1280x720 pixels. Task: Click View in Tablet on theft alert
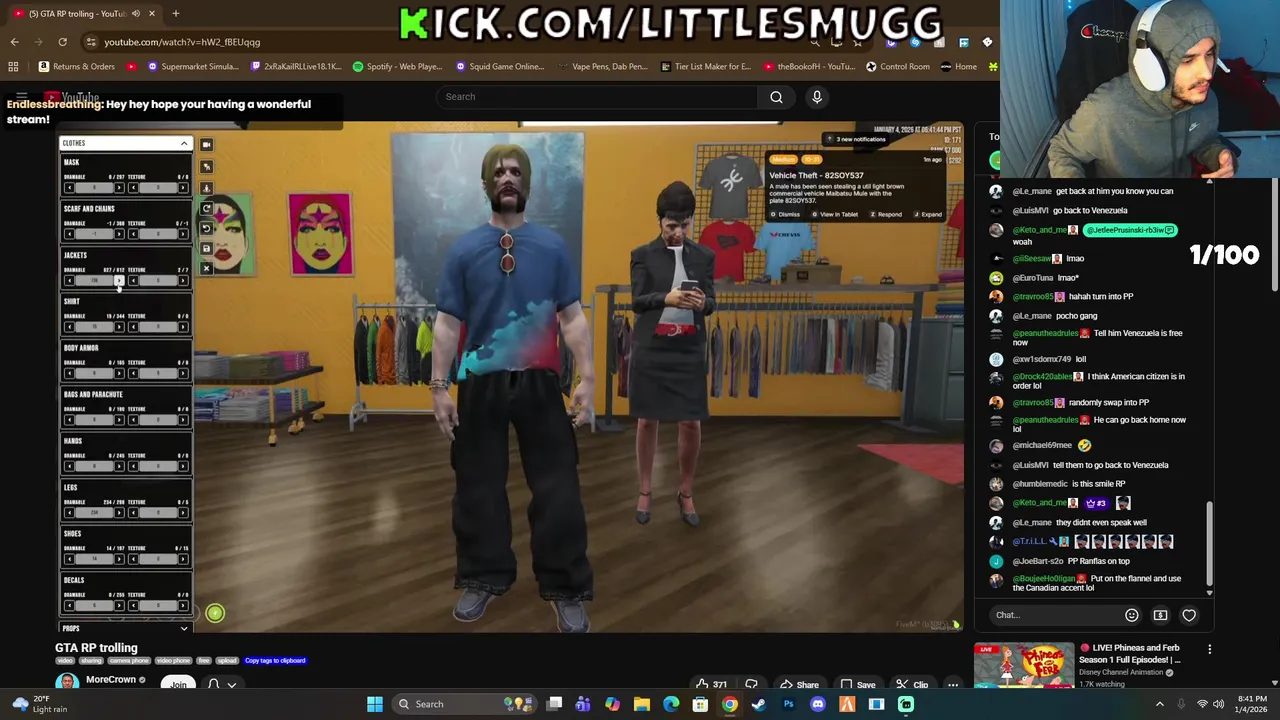pyautogui.click(x=835, y=215)
